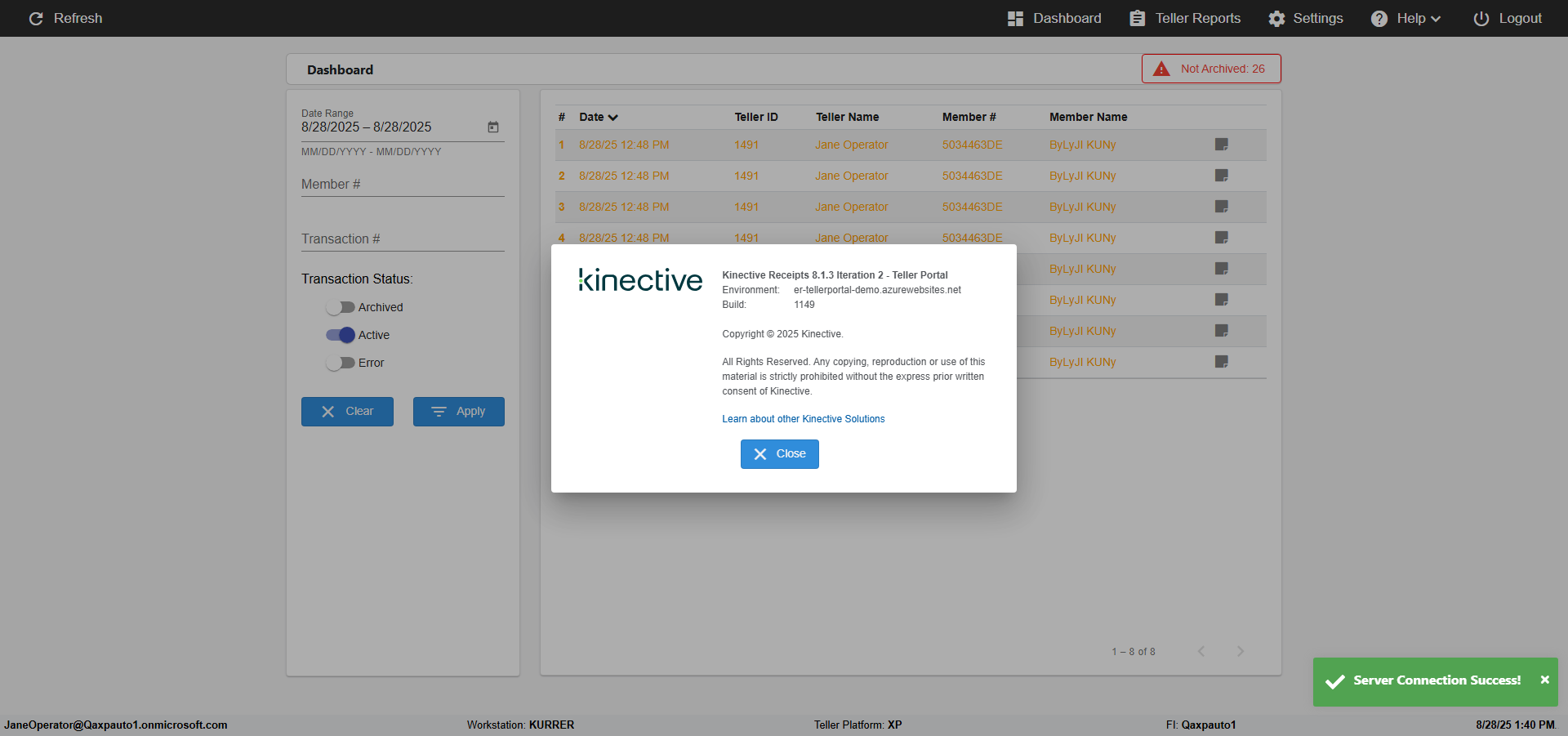Open the Learn about other Kinective Solutions link
Image resolution: width=1568 pixels, height=736 pixels.
point(804,419)
